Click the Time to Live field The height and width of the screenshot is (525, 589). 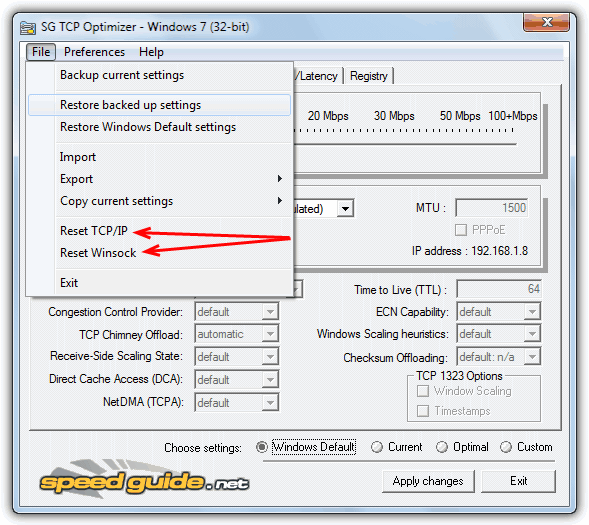tap(499, 289)
